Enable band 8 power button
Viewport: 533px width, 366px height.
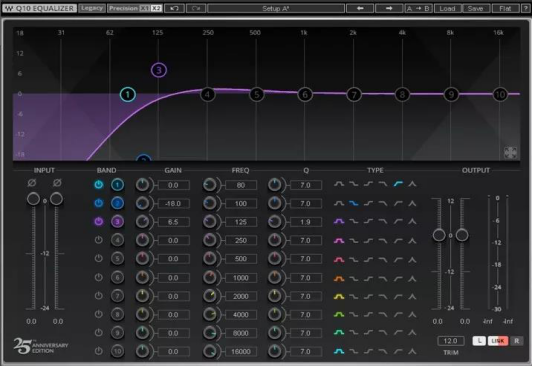pyautogui.click(x=99, y=314)
